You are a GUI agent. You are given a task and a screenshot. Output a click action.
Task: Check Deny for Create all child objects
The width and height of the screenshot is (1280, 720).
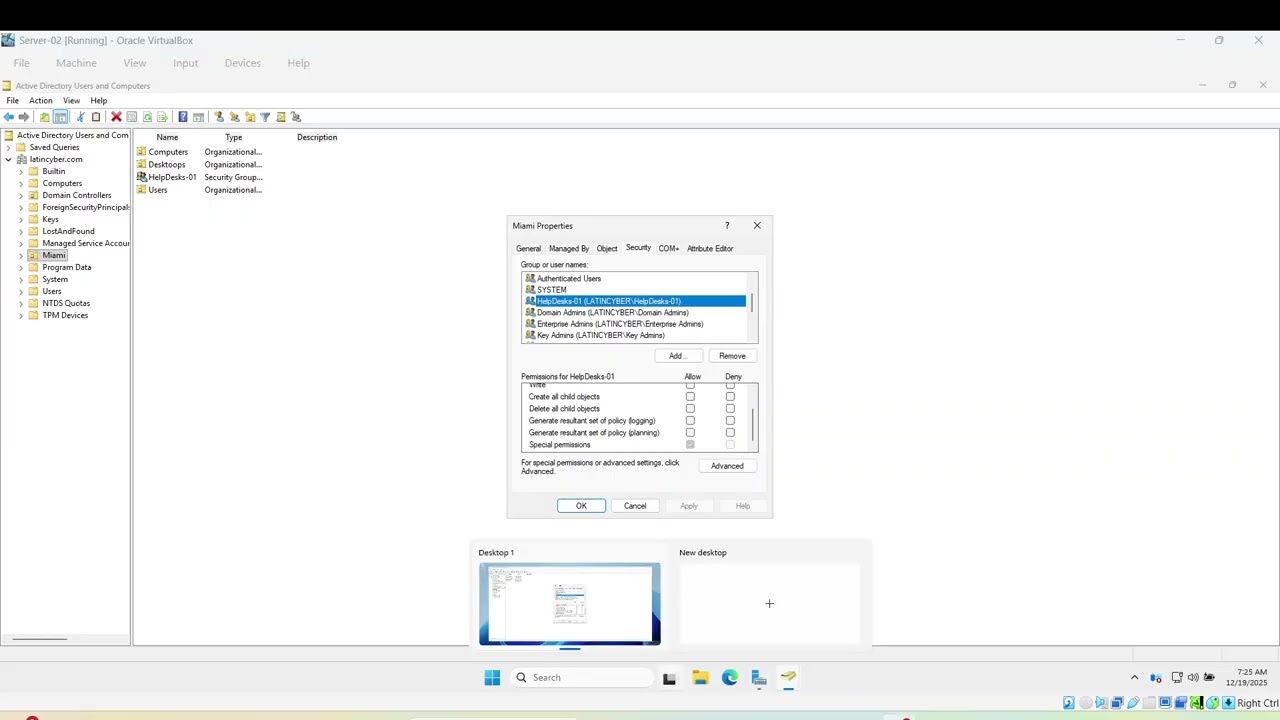[x=730, y=397]
